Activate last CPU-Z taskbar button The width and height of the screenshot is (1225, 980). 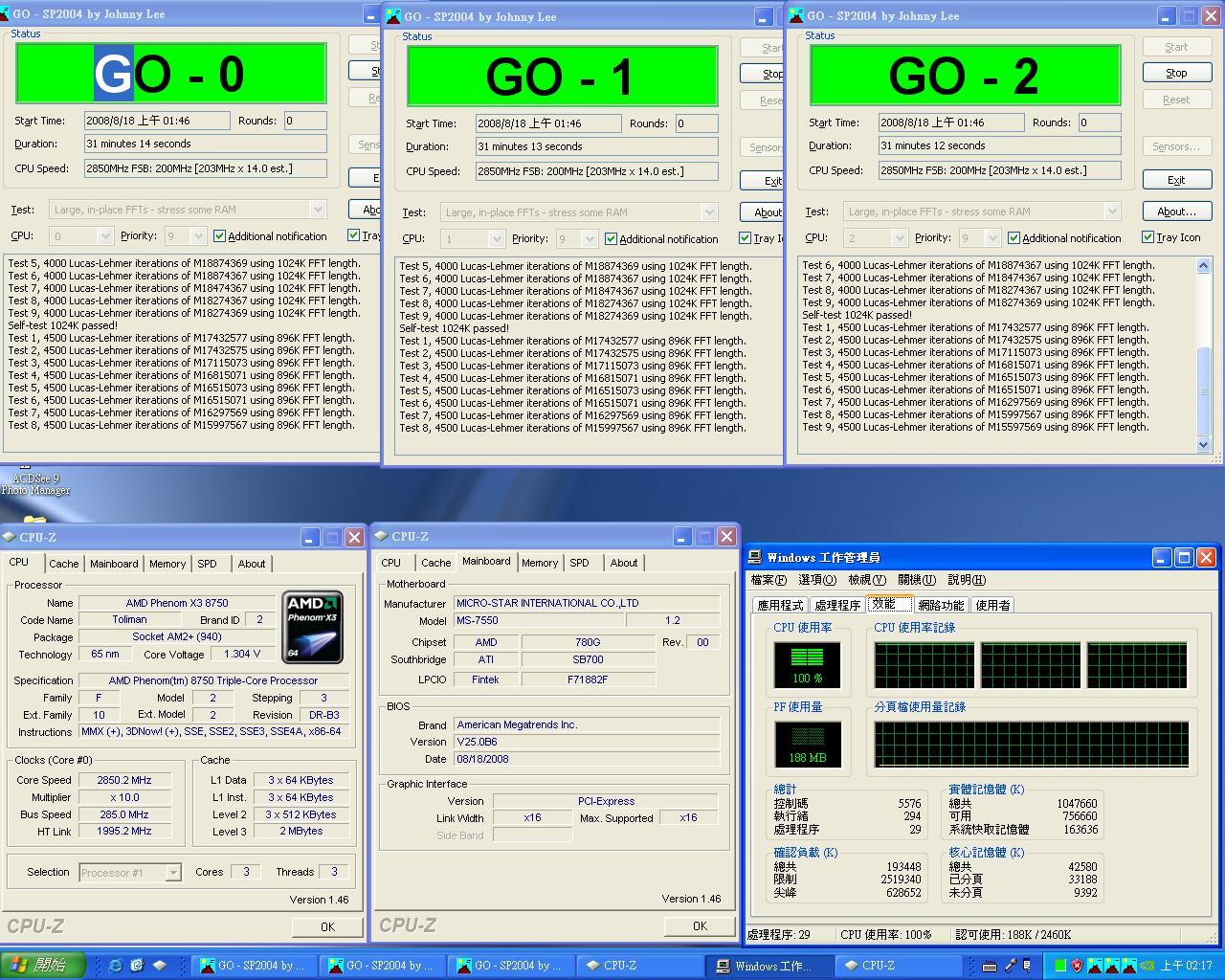(896, 966)
